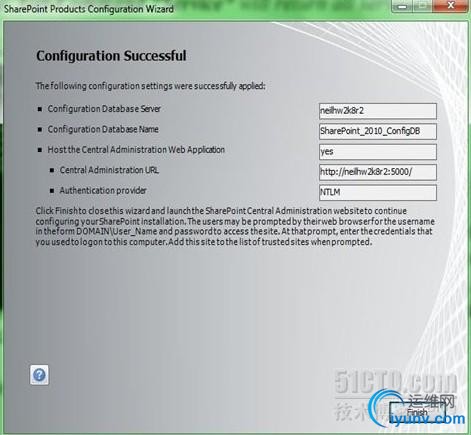Click the Central Administration URL field
Screen dimensions: 471x435
pos(378,172)
